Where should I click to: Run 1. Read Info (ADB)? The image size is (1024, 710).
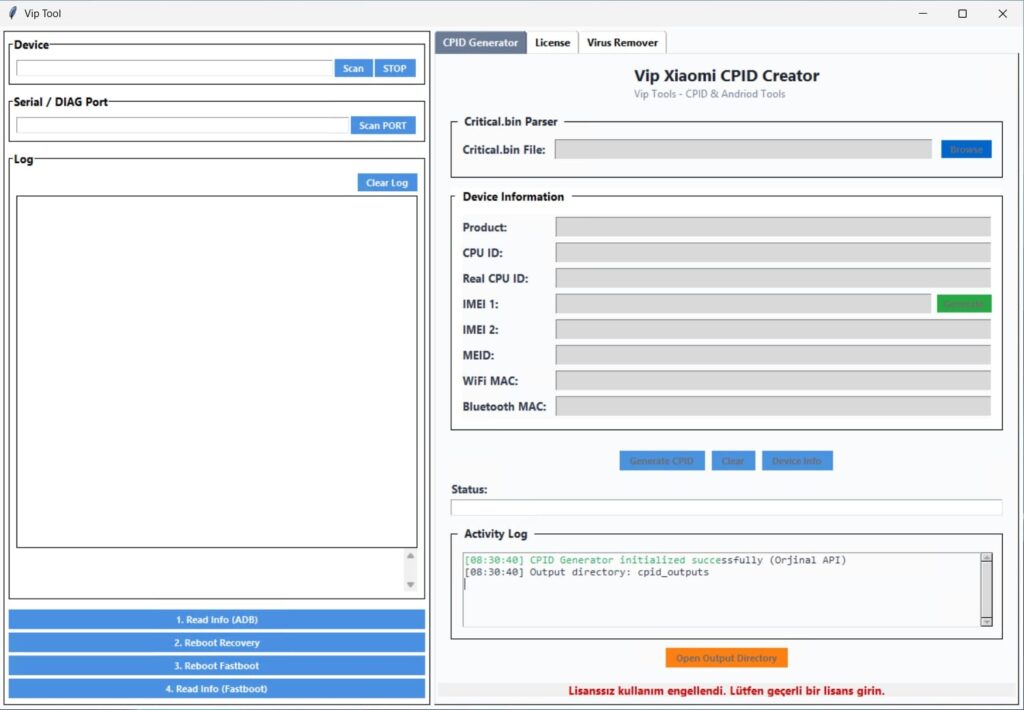point(217,620)
